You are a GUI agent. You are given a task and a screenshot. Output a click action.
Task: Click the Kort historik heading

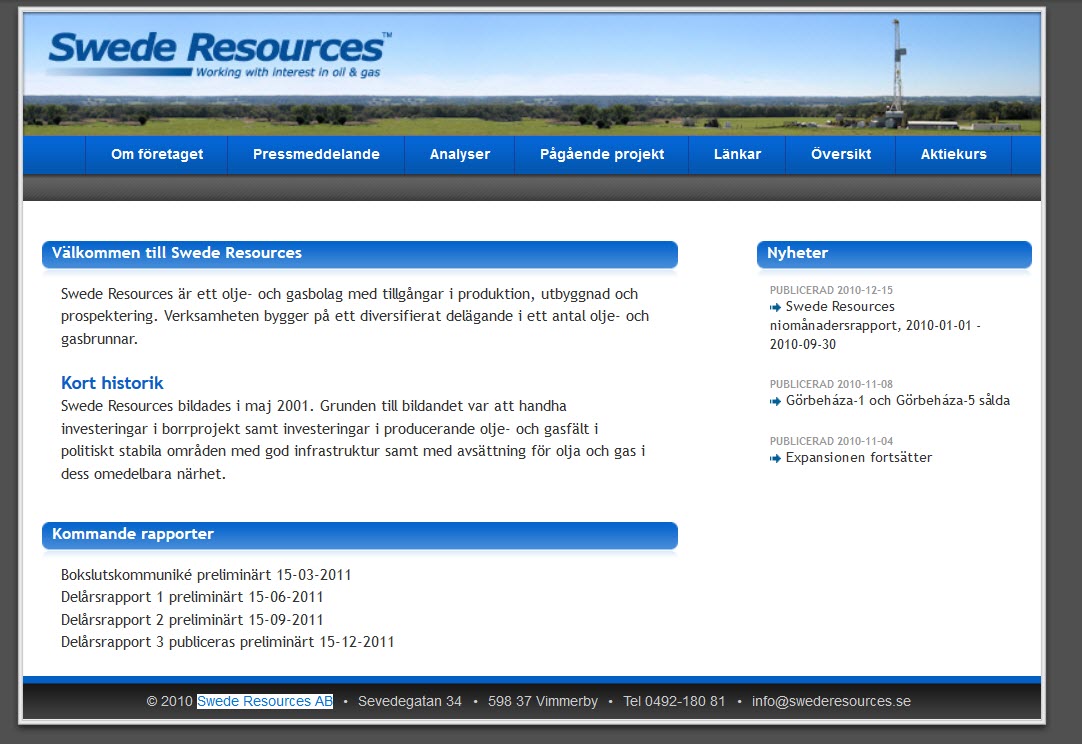pyautogui.click(x=112, y=383)
